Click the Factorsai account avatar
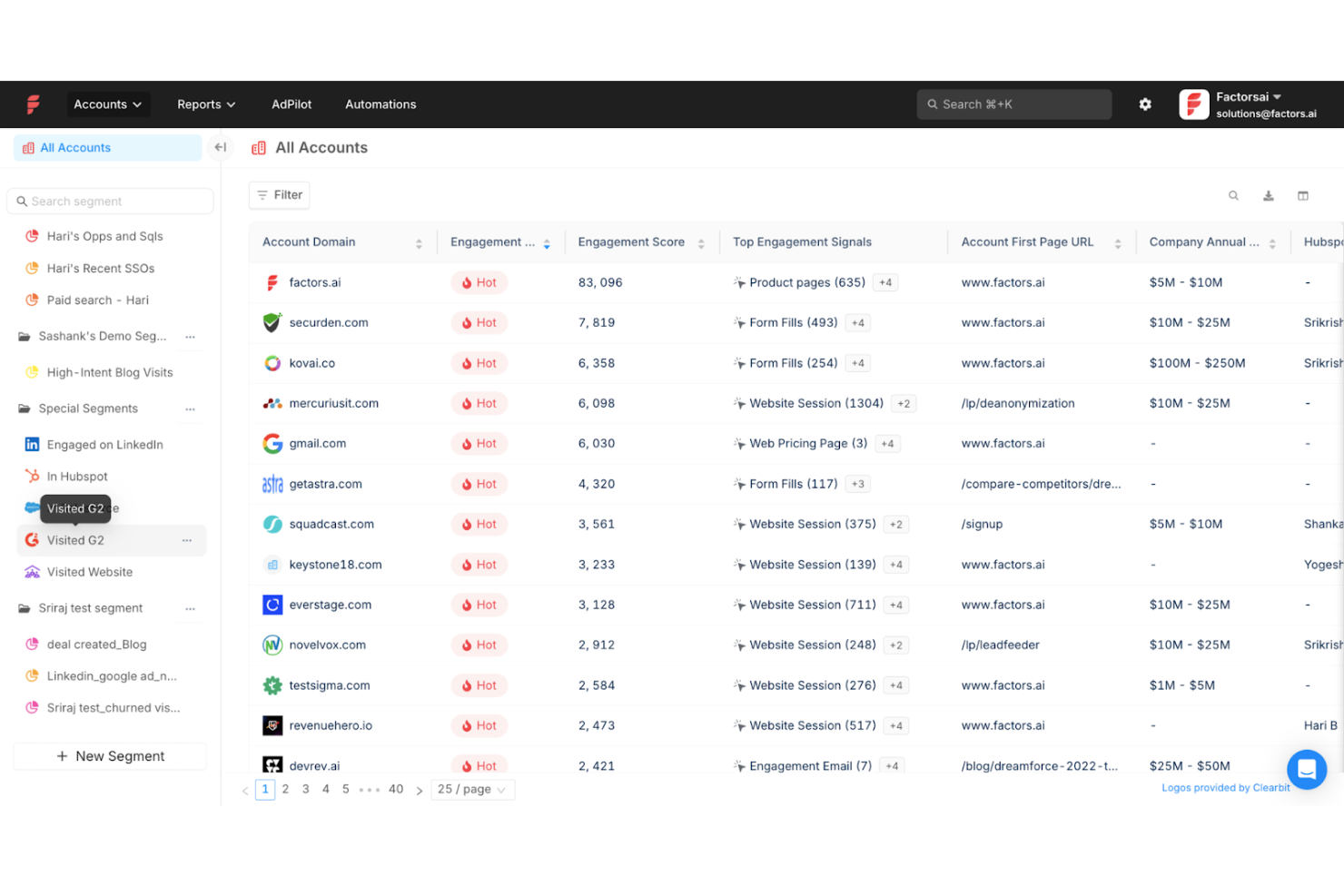 coord(1194,104)
